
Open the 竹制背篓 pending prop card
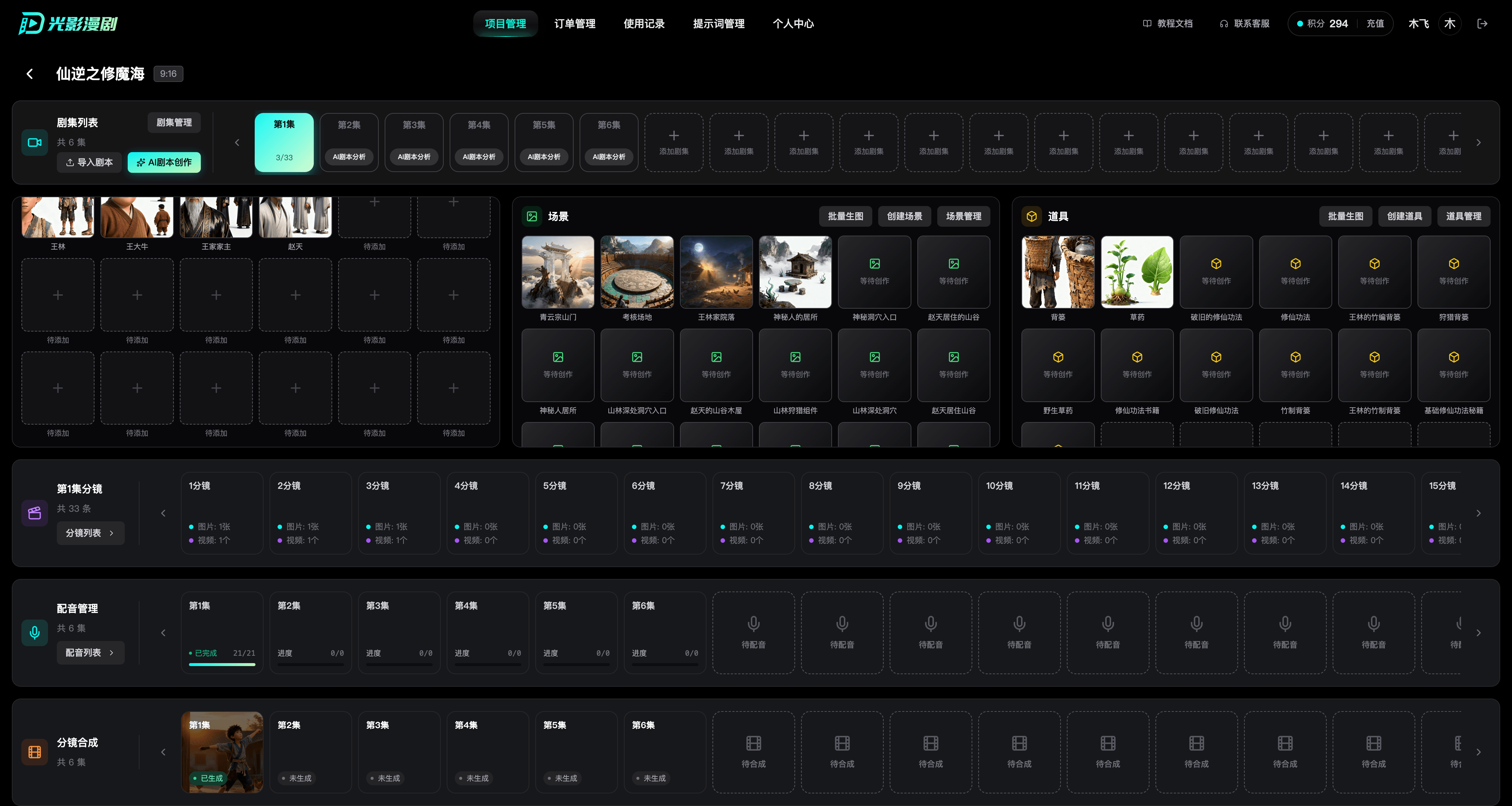click(x=1295, y=365)
